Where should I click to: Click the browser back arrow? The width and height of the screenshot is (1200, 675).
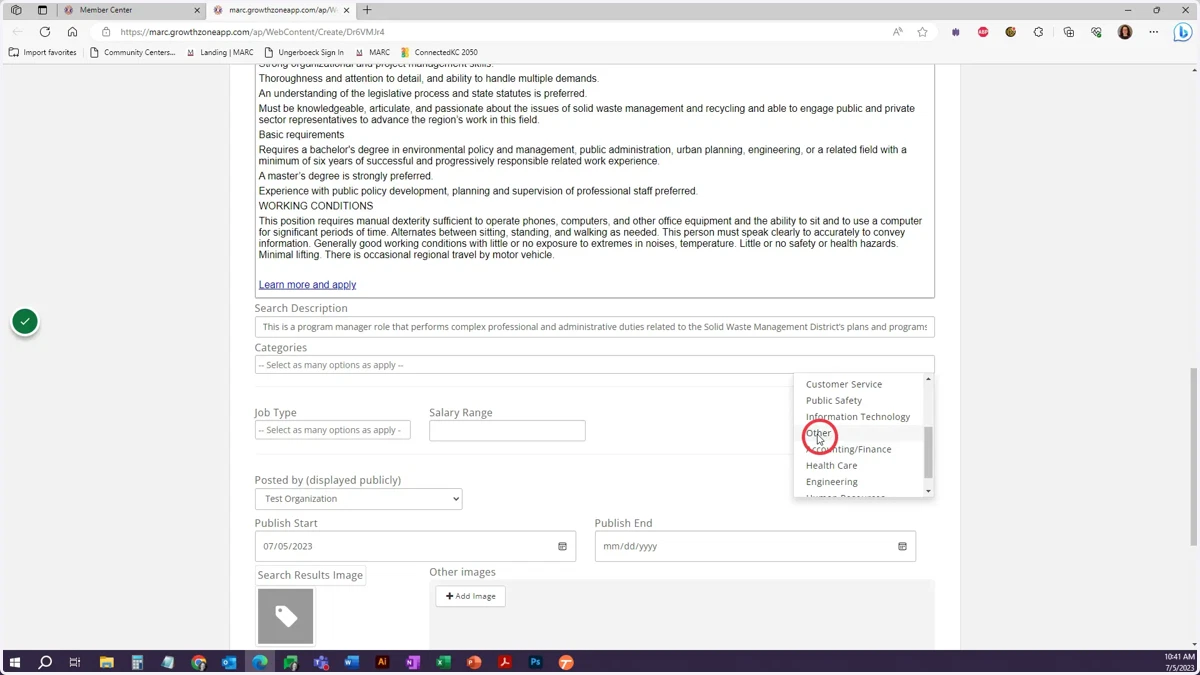tap(17, 32)
